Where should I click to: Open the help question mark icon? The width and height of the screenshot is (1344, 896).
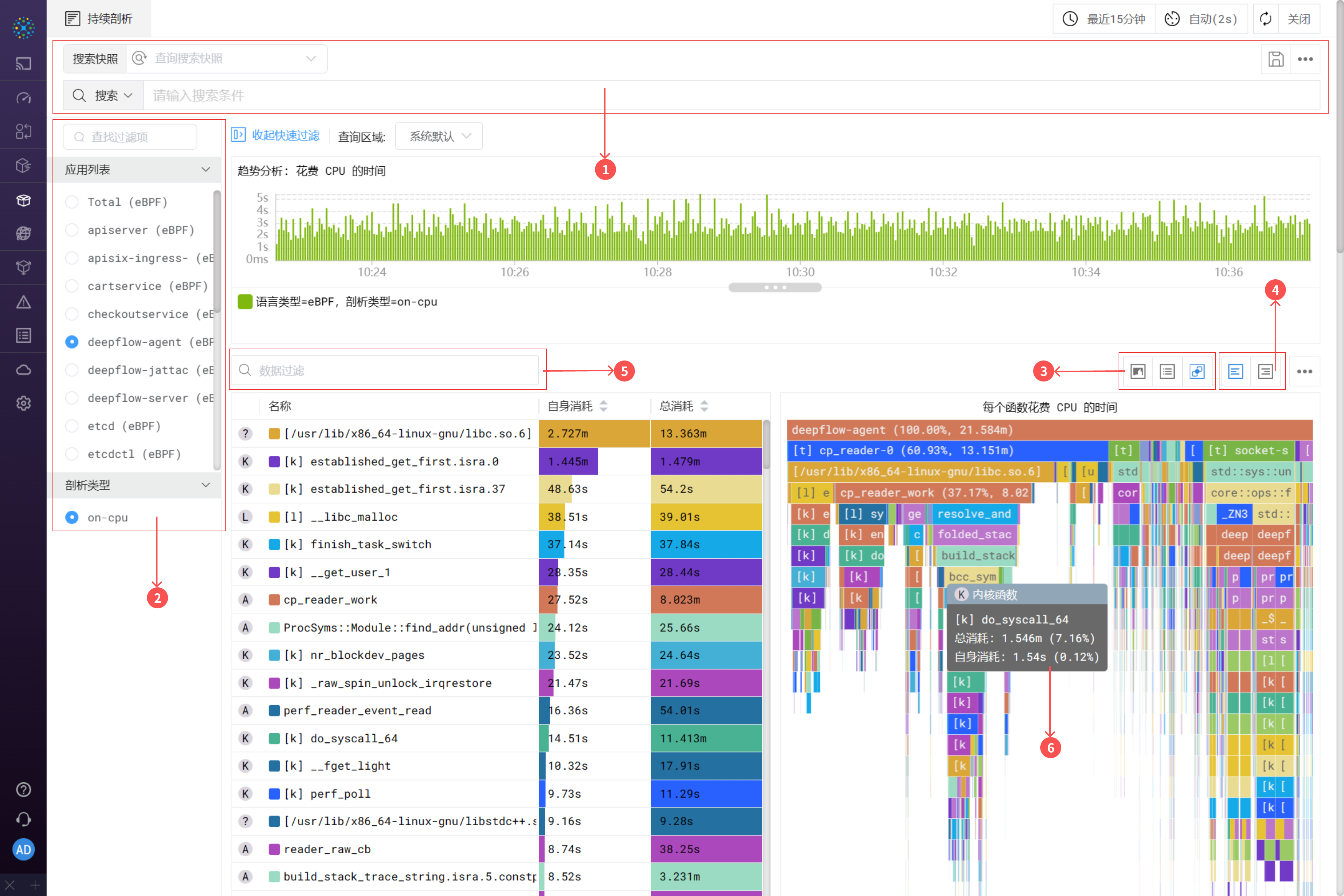point(23,789)
